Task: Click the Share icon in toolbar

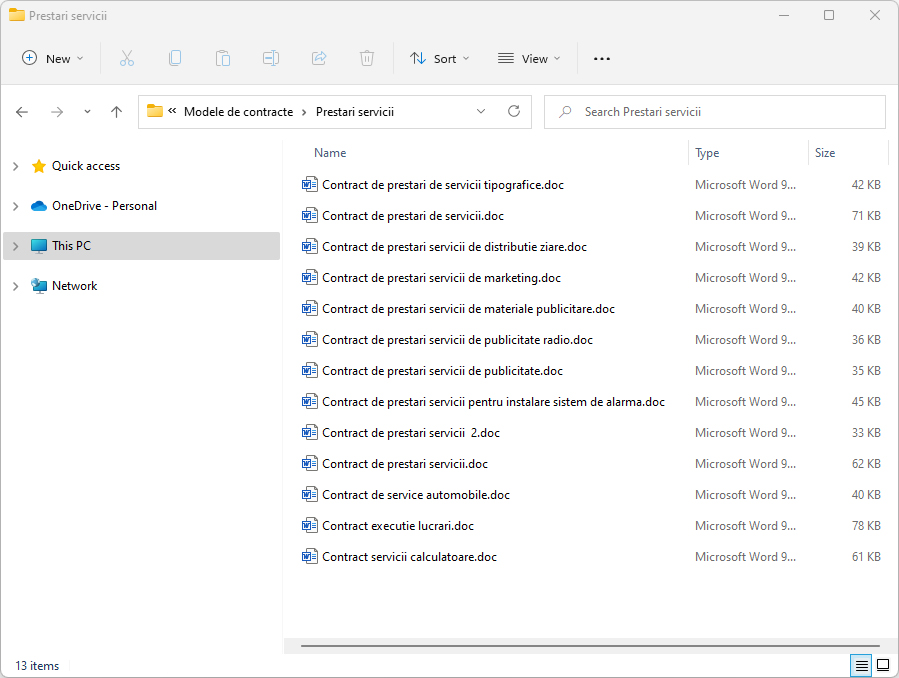Action: 319,58
